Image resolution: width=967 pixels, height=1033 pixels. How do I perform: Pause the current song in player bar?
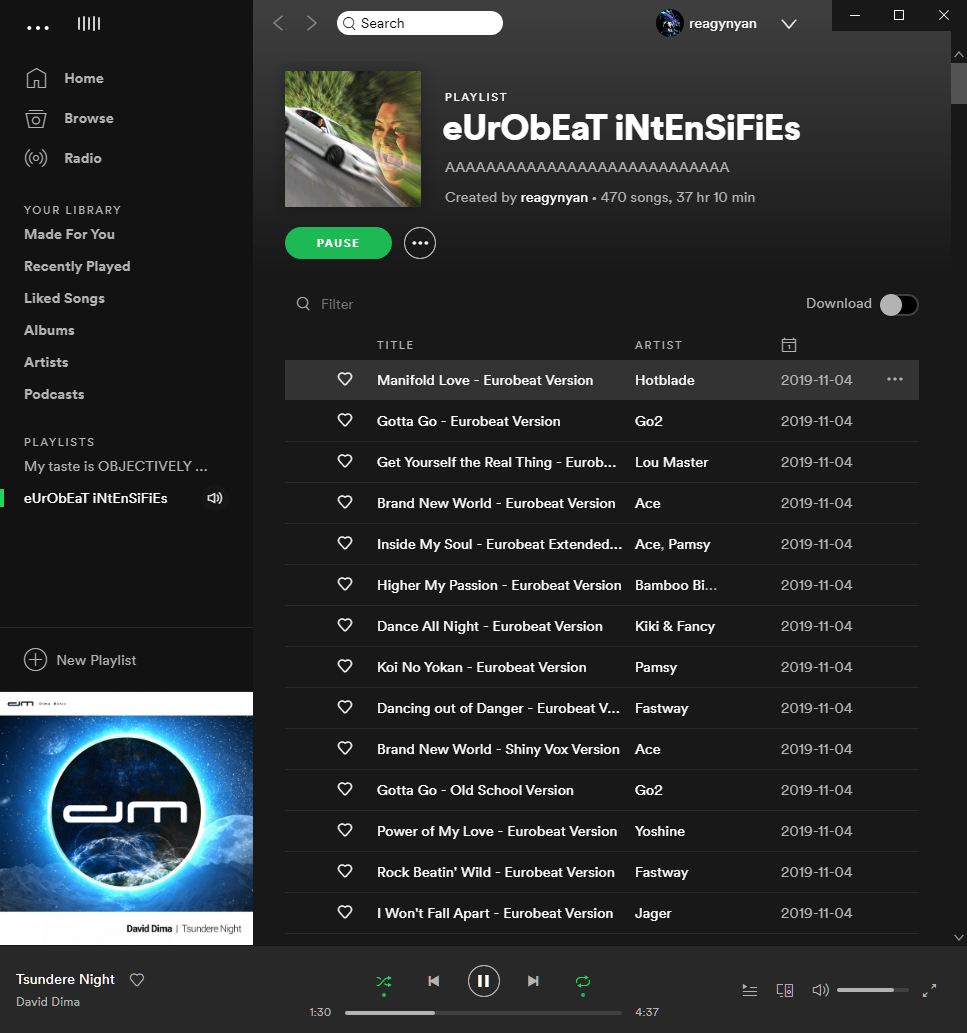point(484,981)
